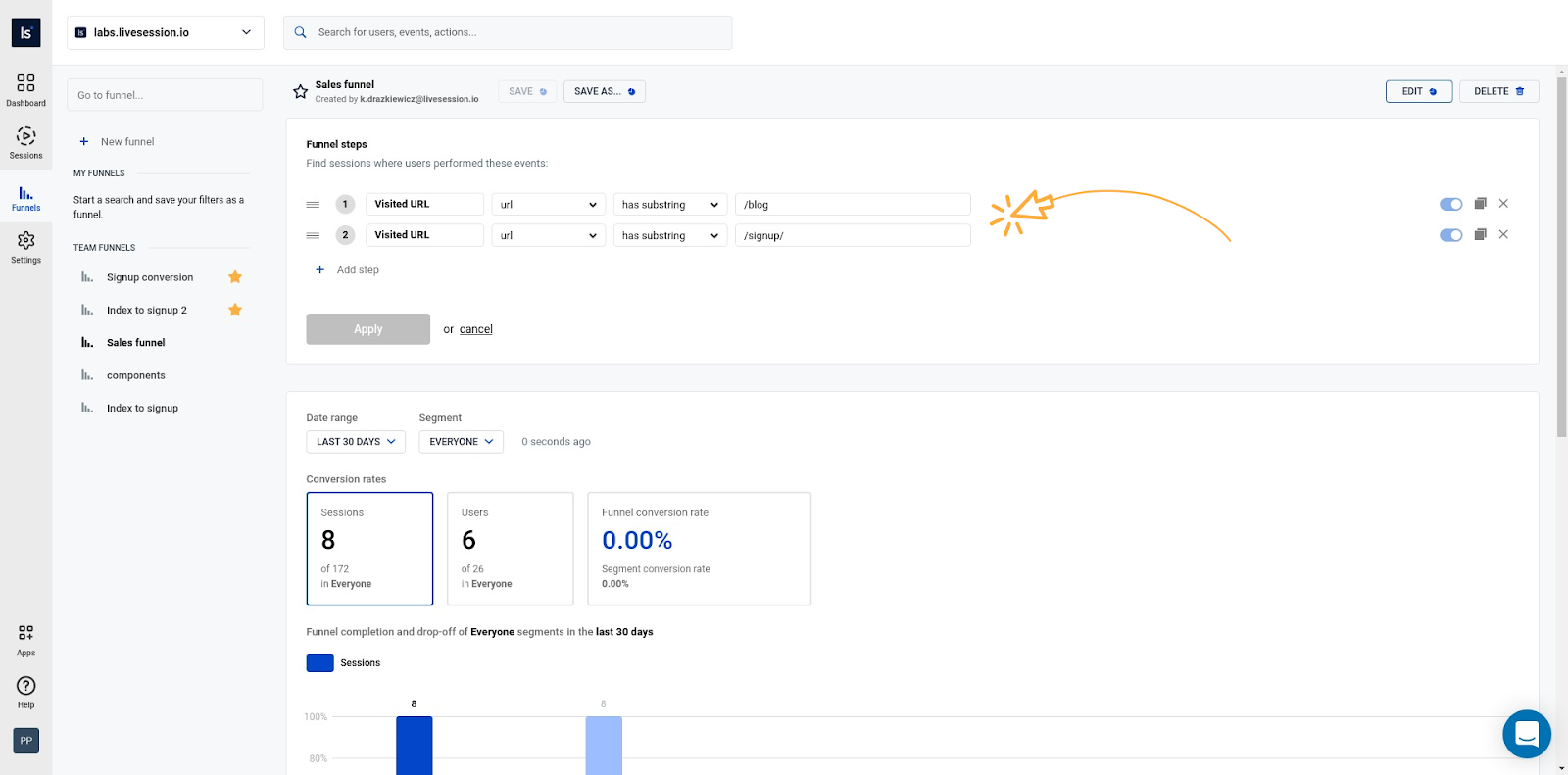
Task: Click the plus icon next to New funnel
Action: 84,141
